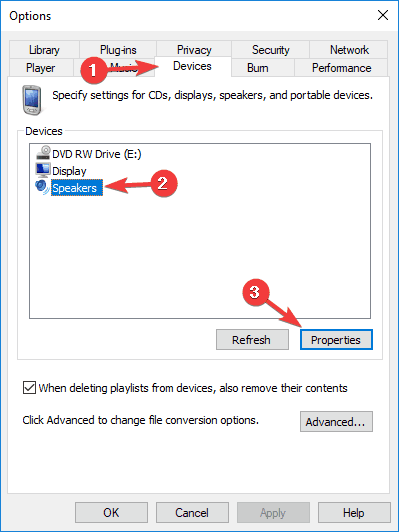
Task: Click the Speakers device icon
Action: (43, 187)
